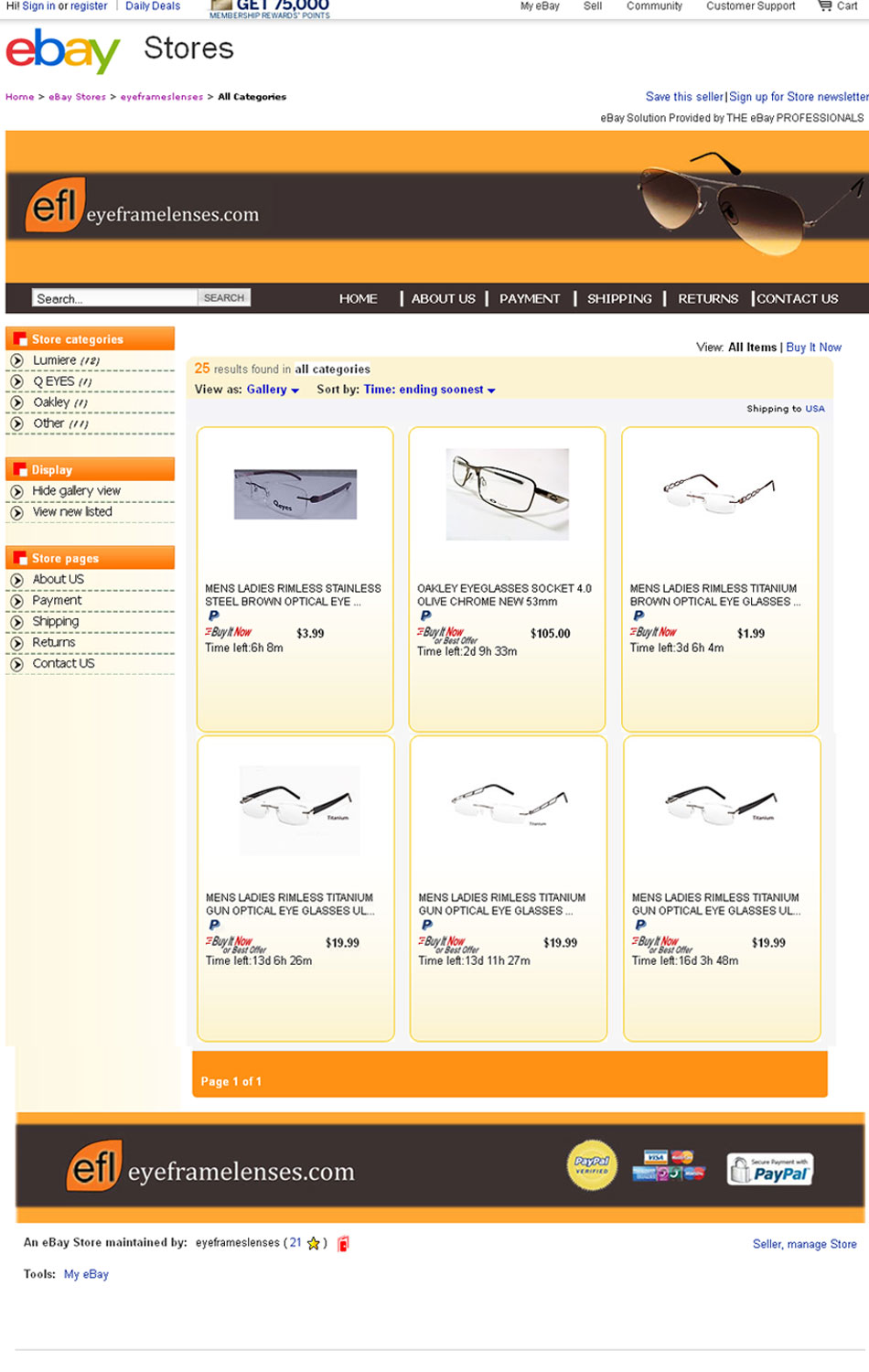This screenshot has width=869, height=1372.
Task: Click the Sign in link
Action: tap(38, 5)
